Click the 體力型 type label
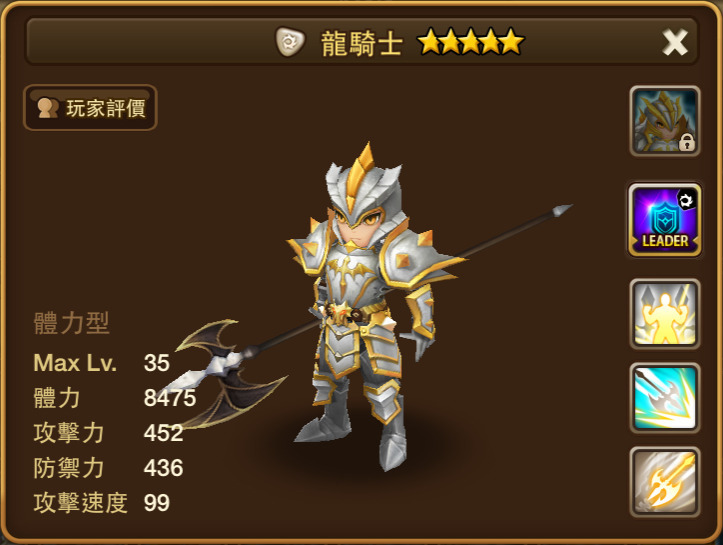The width and height of the screenshot is (723, 545). [71, 323]
